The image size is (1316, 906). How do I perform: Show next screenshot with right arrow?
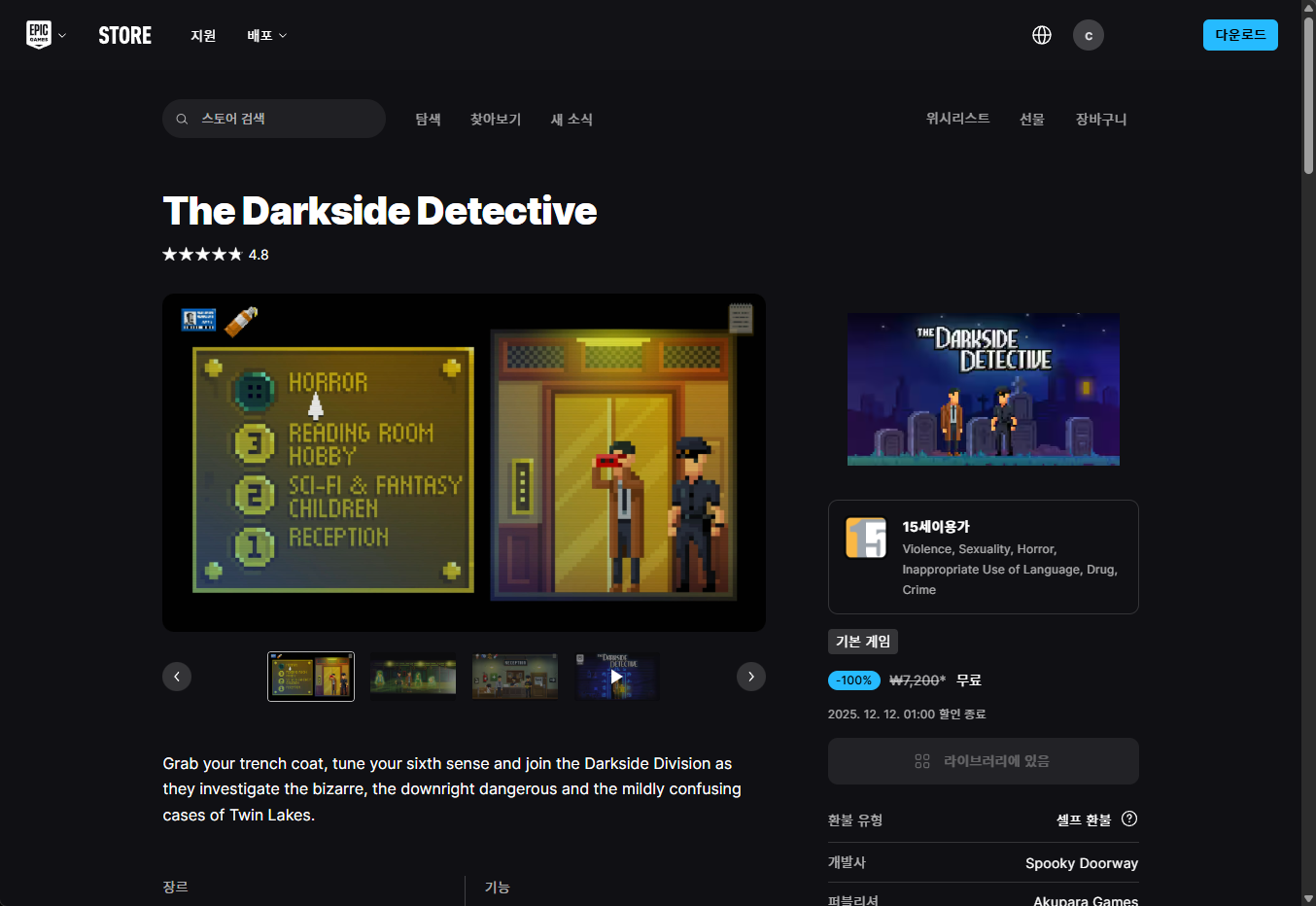coord(751,677)
